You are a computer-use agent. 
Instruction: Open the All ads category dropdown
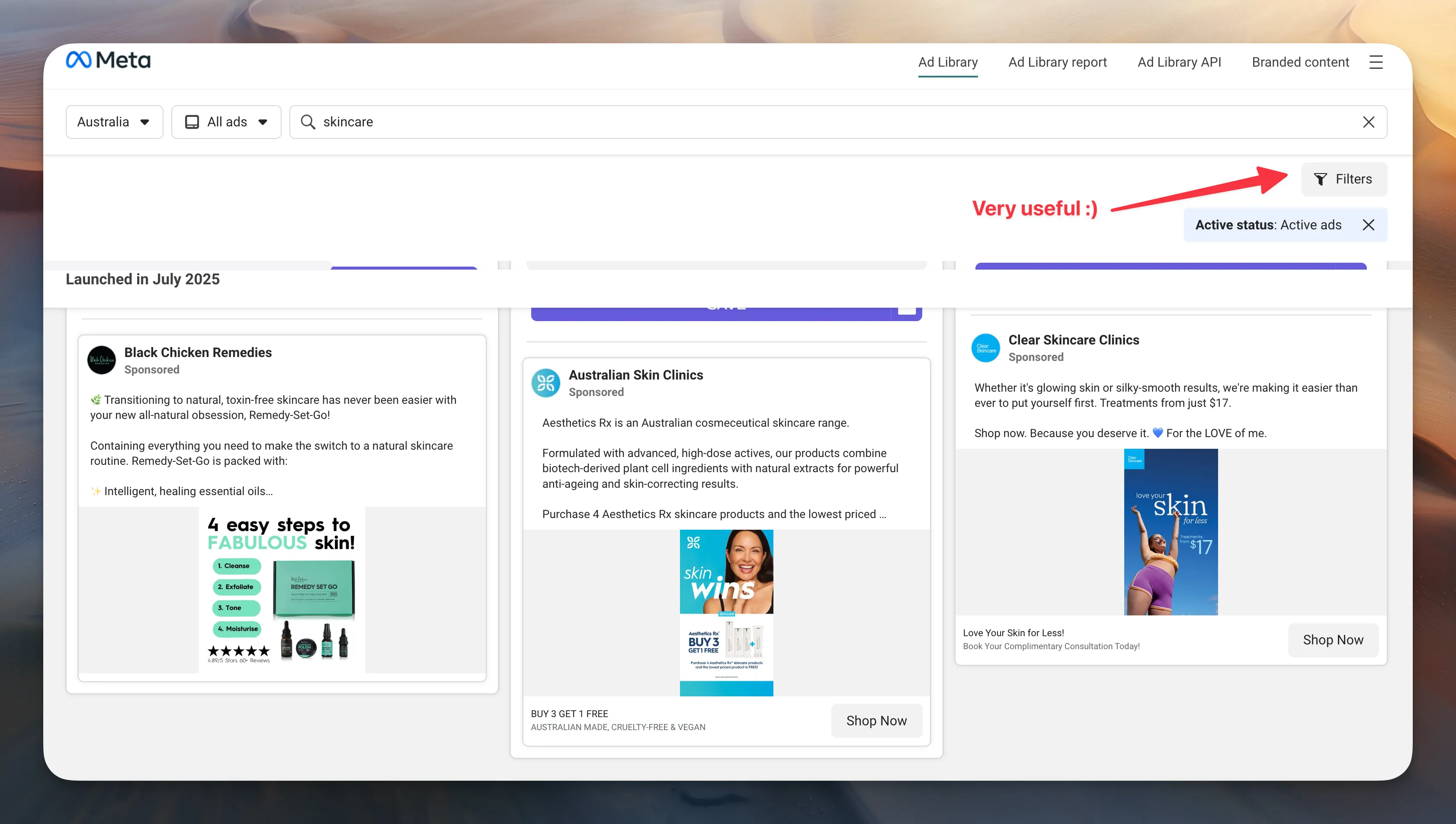point(226,122)
